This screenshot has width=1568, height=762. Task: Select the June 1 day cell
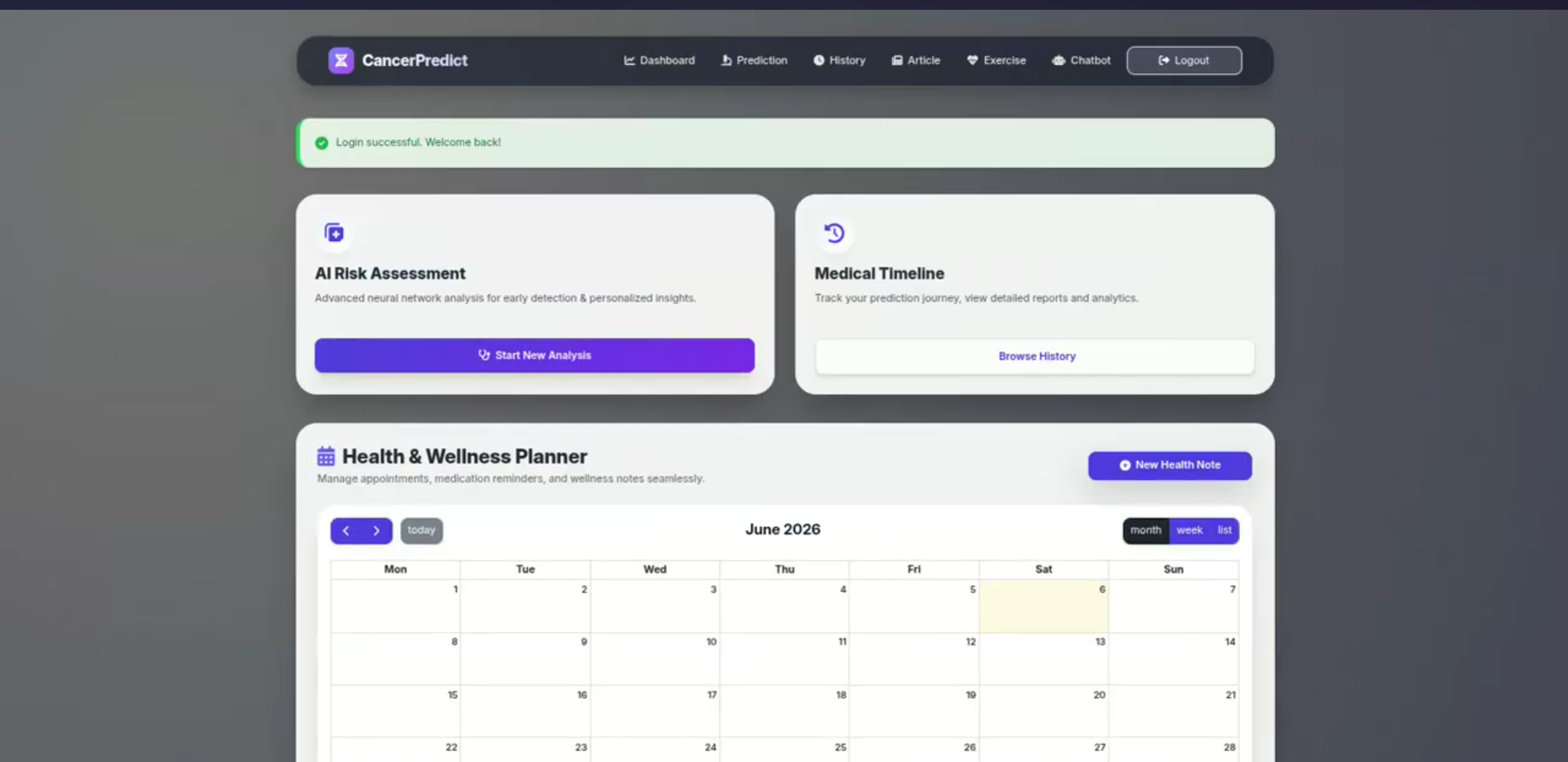point(395,607)
